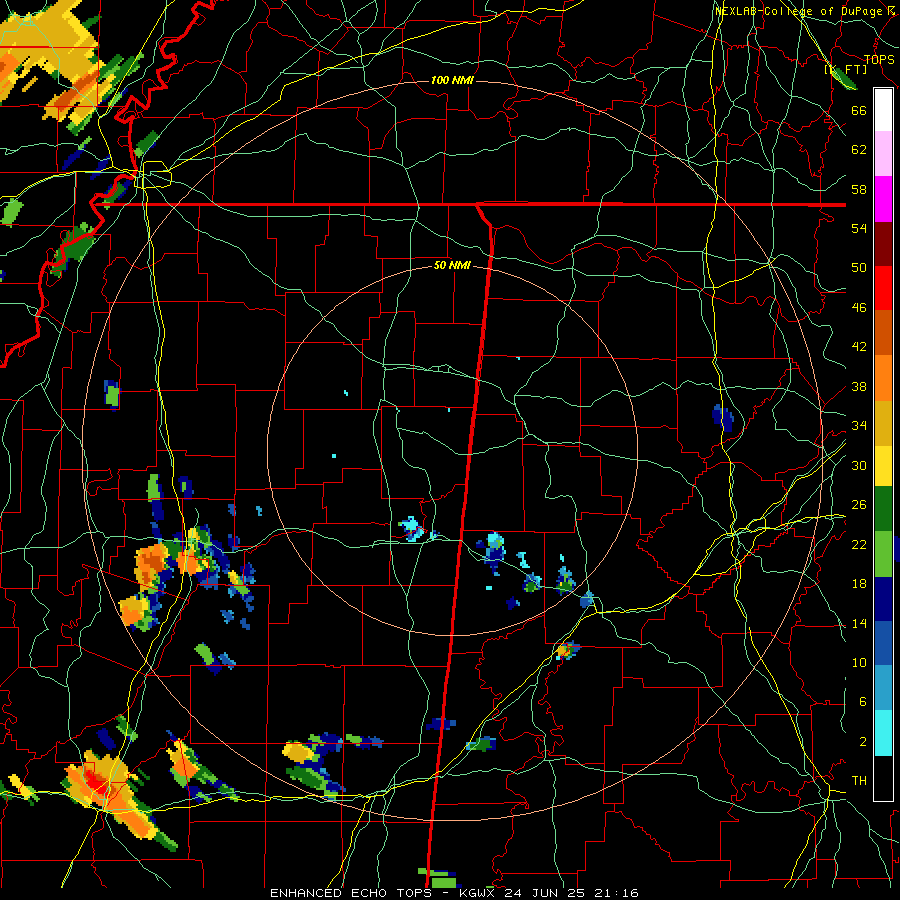Click the white swatch in the tops legend

[883, 110]
